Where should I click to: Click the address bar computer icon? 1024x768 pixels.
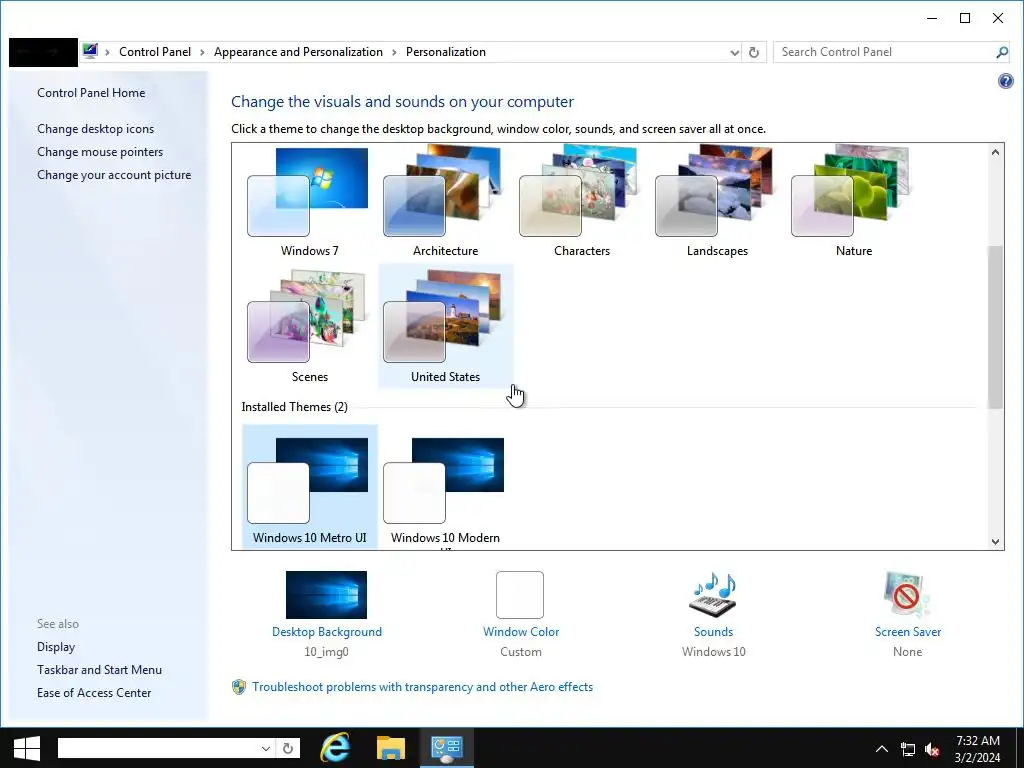[90, 51]
